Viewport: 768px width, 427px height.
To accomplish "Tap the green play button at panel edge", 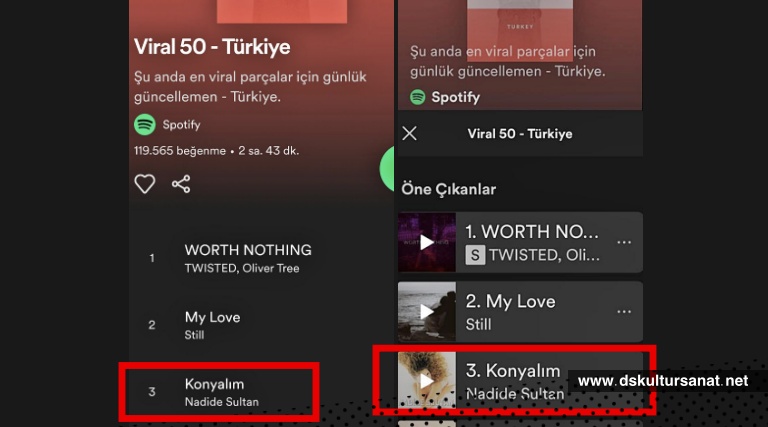I will click(387, 168).
